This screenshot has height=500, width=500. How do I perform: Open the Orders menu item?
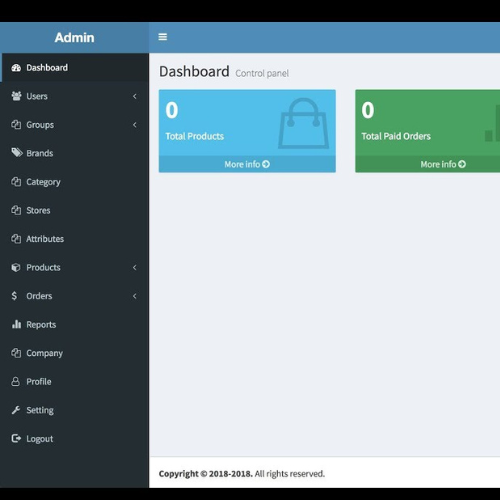pos(74,296)
